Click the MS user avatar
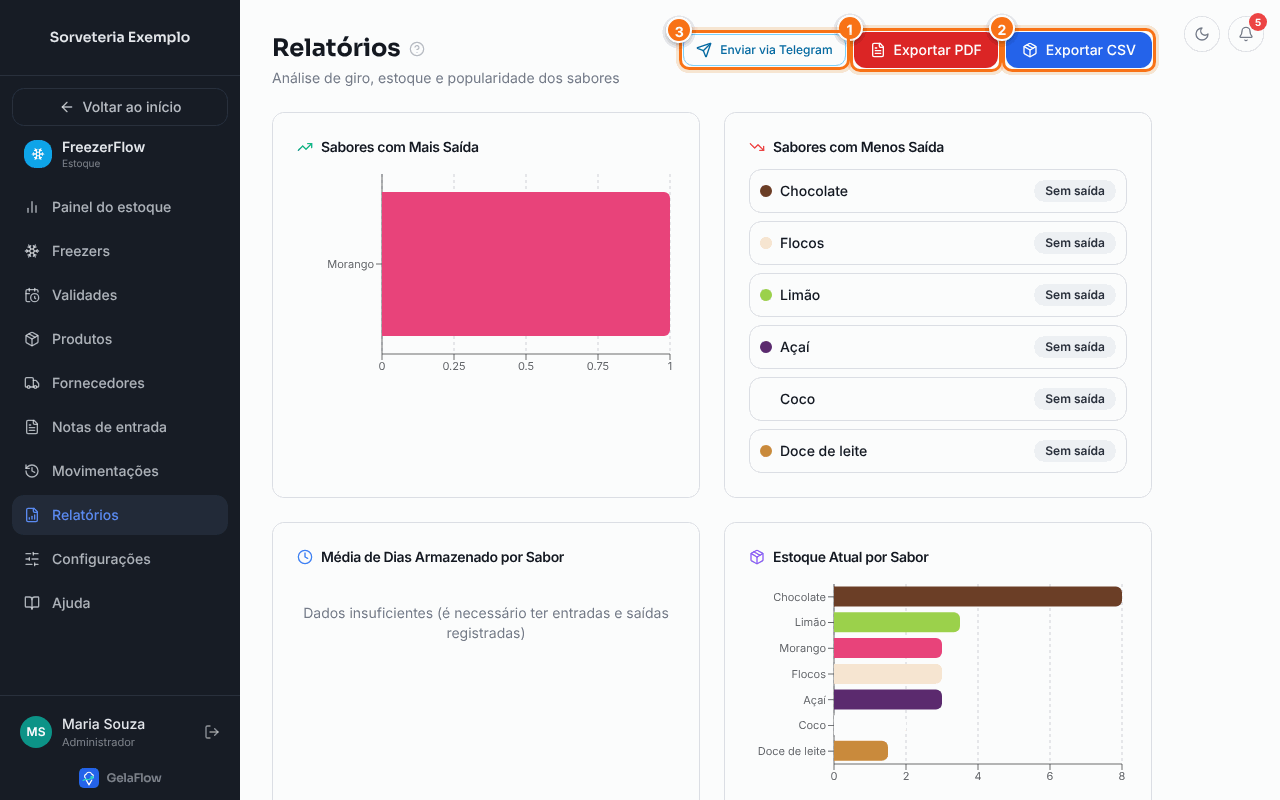 click(x=36, y=732)
